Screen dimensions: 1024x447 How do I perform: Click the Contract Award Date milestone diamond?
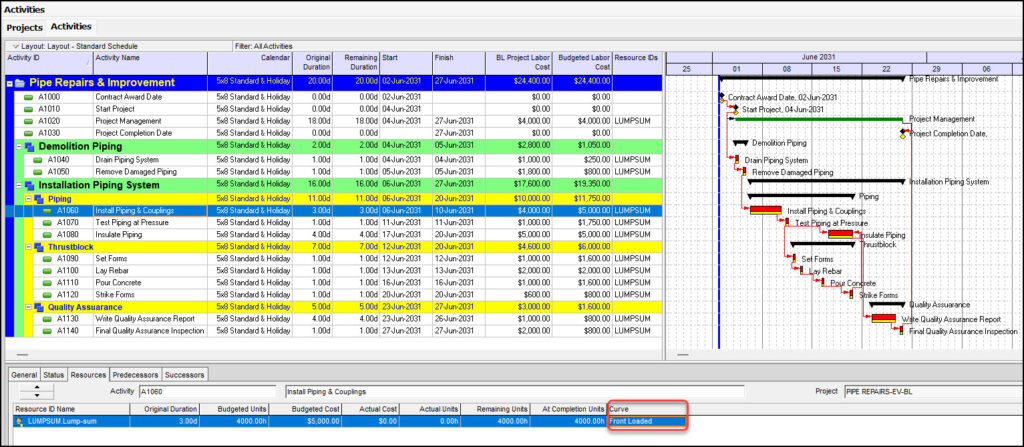[x=722, y=95]
